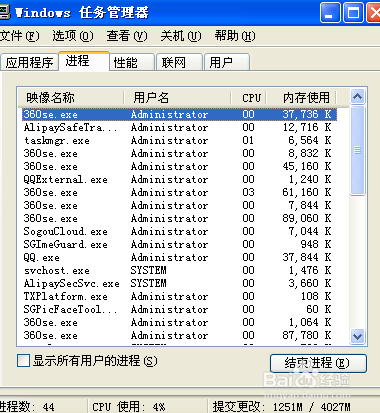Screen dimensions: 380x413
Task: Select the 360se.exe row using 61,160 K
Action: tap(179, 192)
